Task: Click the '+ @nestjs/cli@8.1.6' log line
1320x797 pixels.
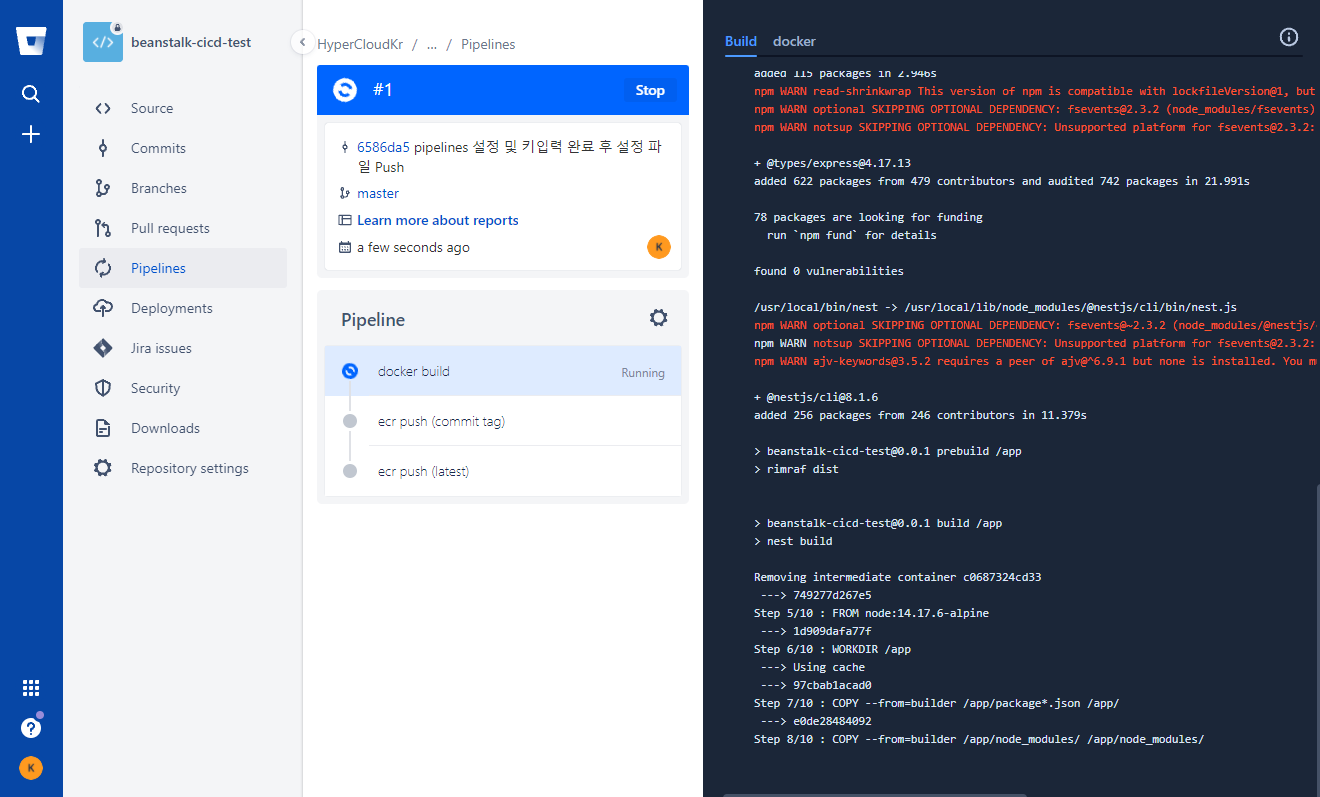Action: click(x=816, y=397)
